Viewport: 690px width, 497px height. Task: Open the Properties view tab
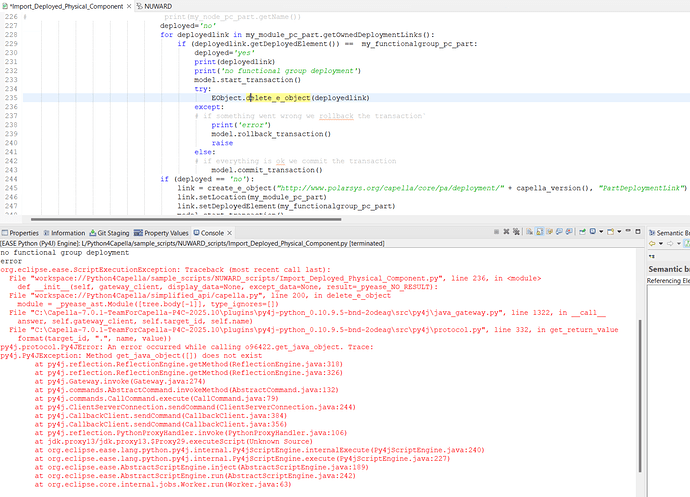pos(20,233)
